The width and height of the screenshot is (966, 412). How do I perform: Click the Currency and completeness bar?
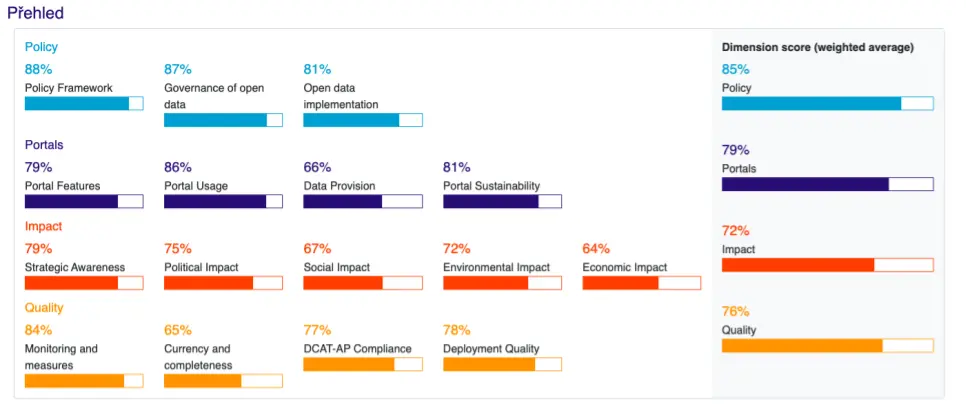(223, 381)
